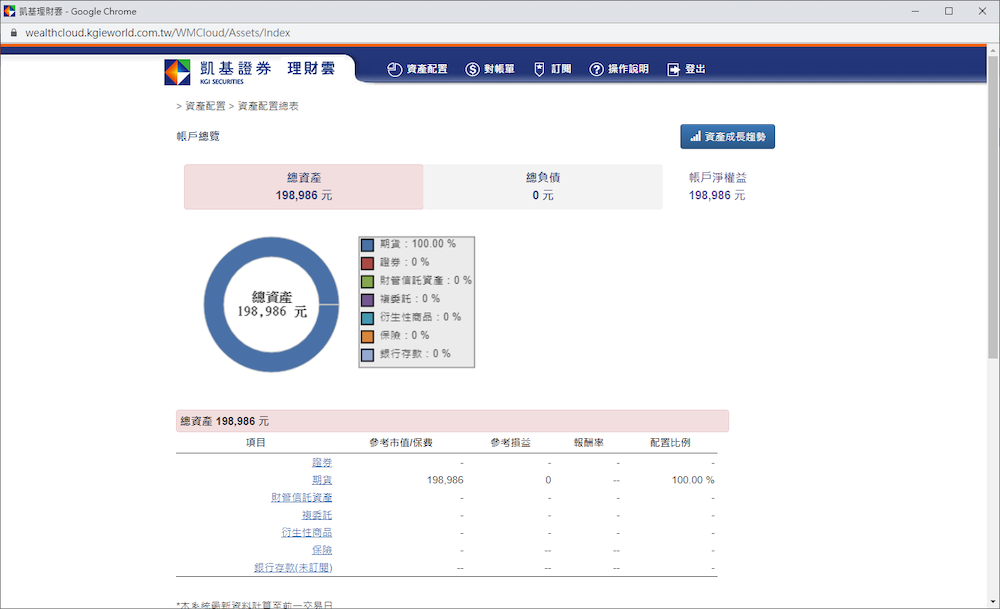The height and width of the screenshot is (609, 1000).
Task: Click the dollar sign icon beside 對帳單
Action: coord(472,69)
